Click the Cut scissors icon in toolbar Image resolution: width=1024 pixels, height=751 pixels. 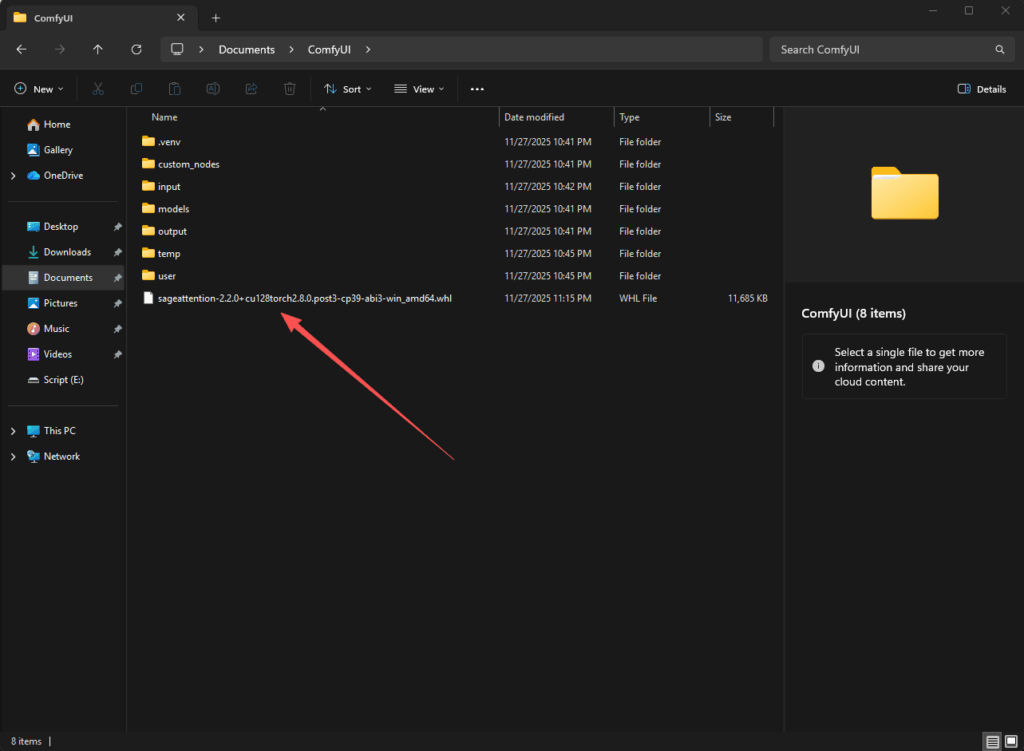pyautogui.click(x=98, y=89)
